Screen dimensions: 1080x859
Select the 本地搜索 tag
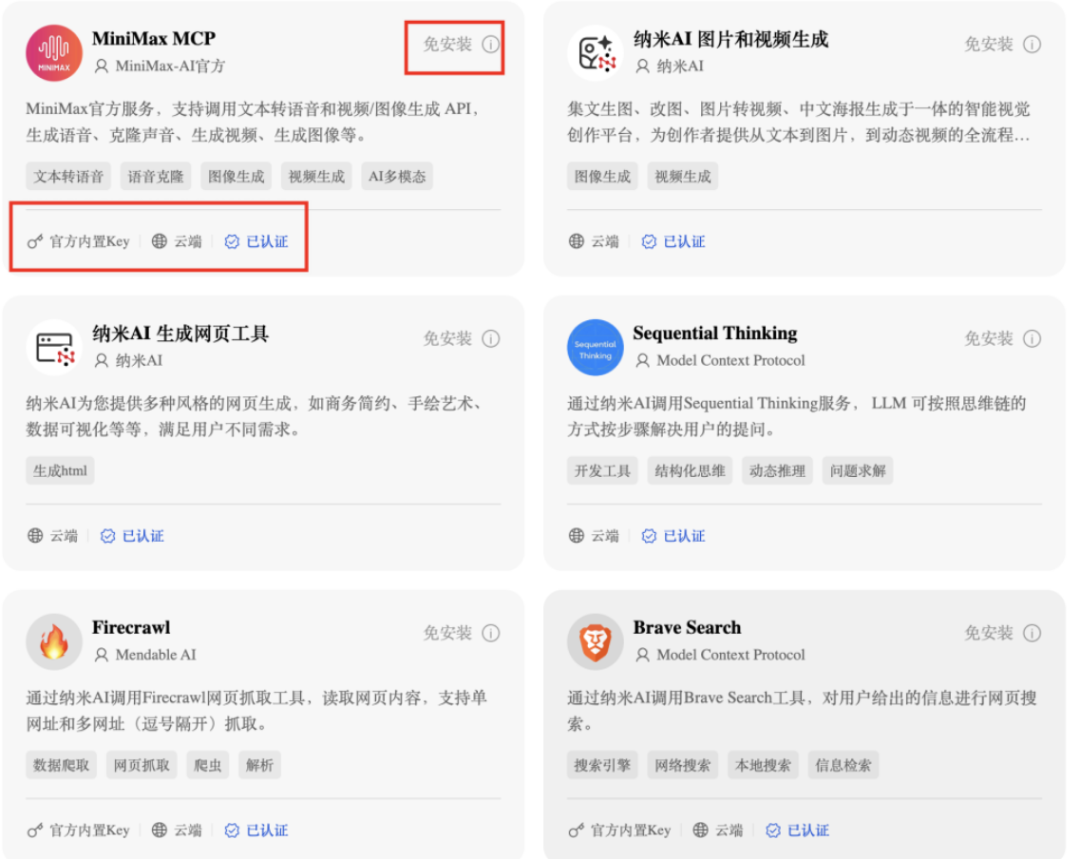pos(763,765)
